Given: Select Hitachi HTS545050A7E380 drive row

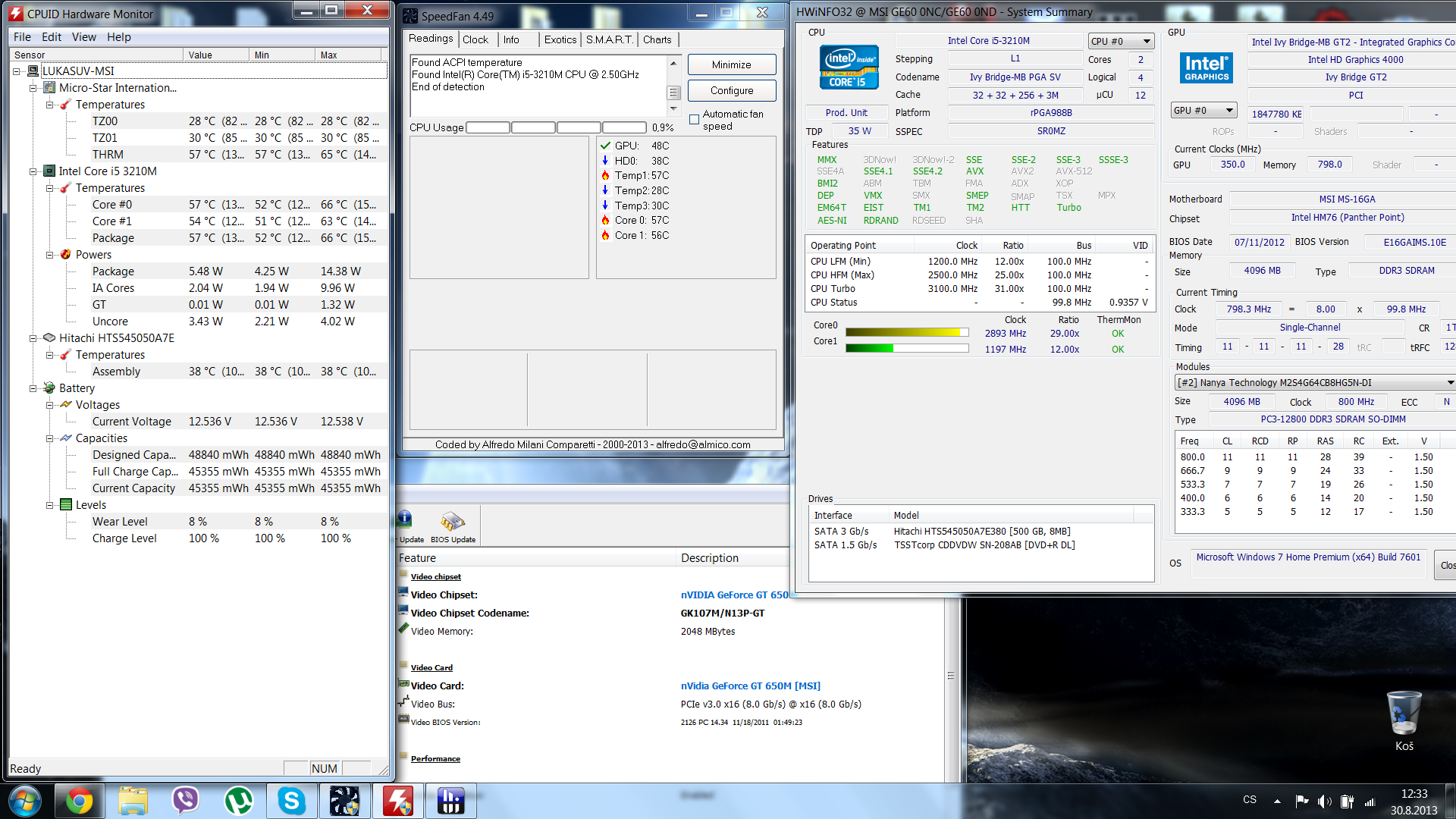Looking at the screenshot, I should (x=981, y=531).
